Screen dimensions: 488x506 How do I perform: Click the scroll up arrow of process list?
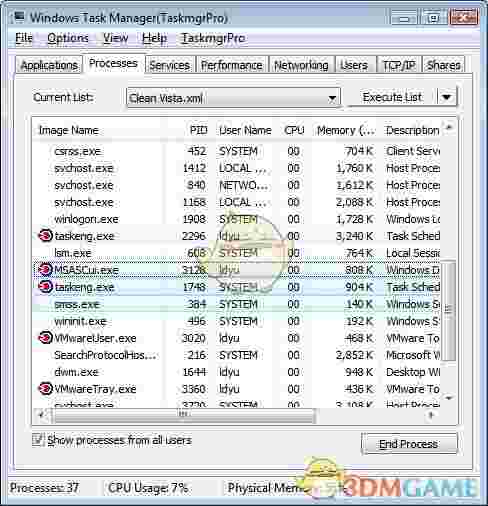coord(449,127)
